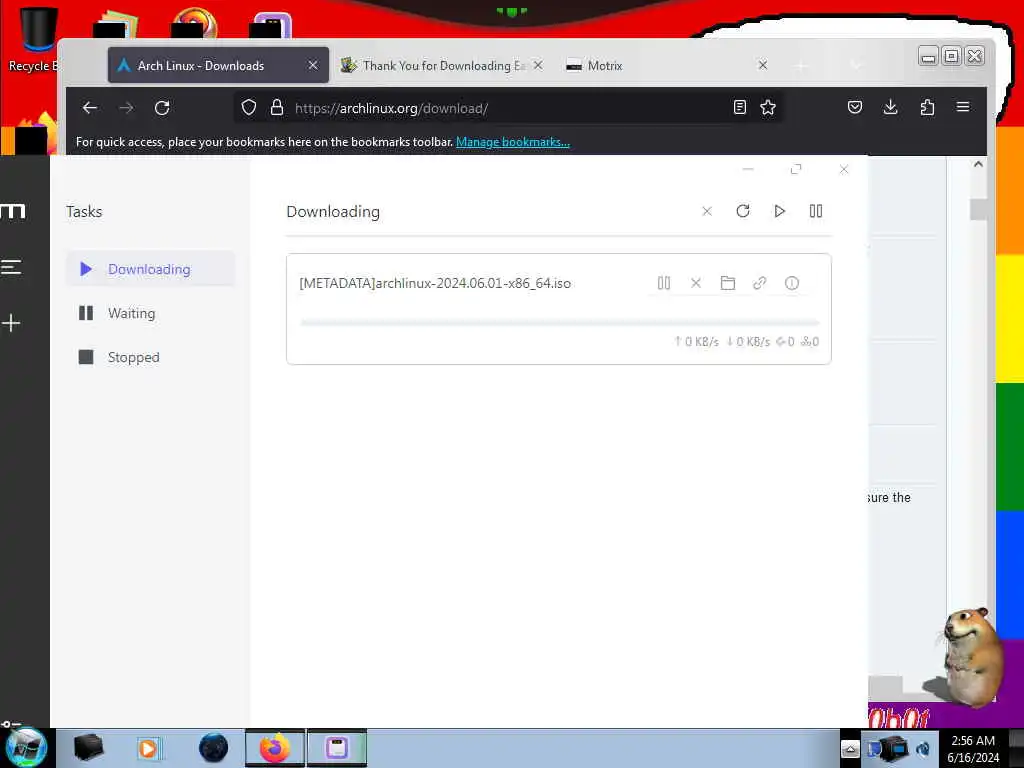Screen dimensions: 1024x768
Task: Close the Arch Linux - Downloads tab
Action: point(313,65)
